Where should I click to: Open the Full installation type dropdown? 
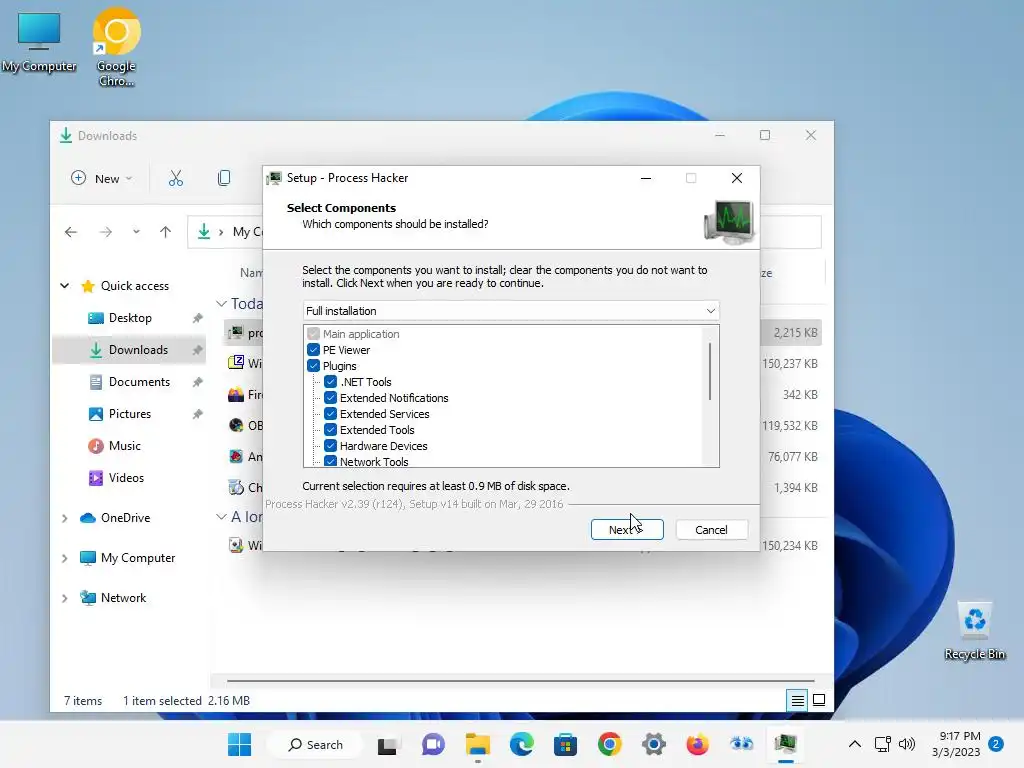pyautogui.click(x=511, y=311)
